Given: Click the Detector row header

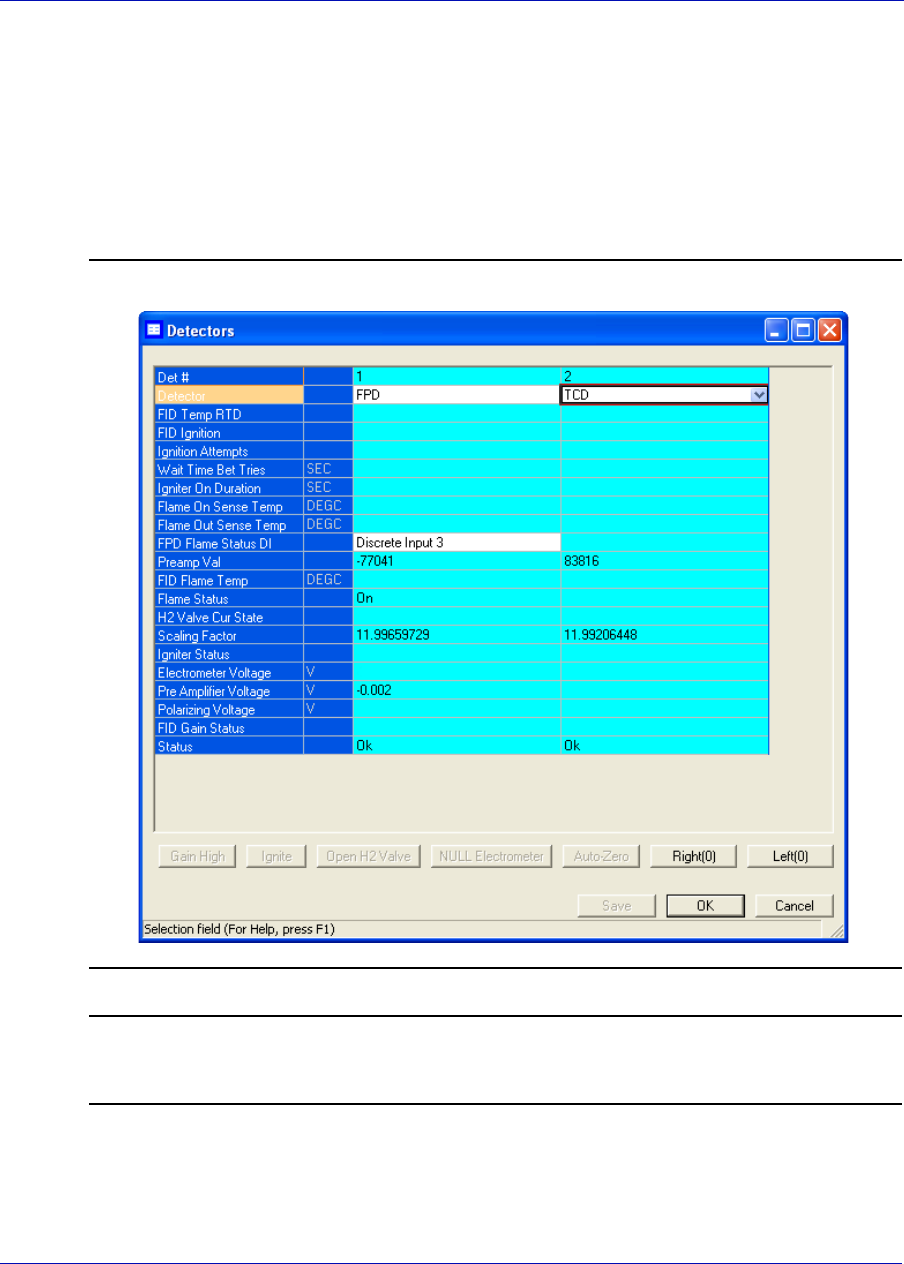Looking at the screenshot, I should pyautogui.click(x=228, y=395).
